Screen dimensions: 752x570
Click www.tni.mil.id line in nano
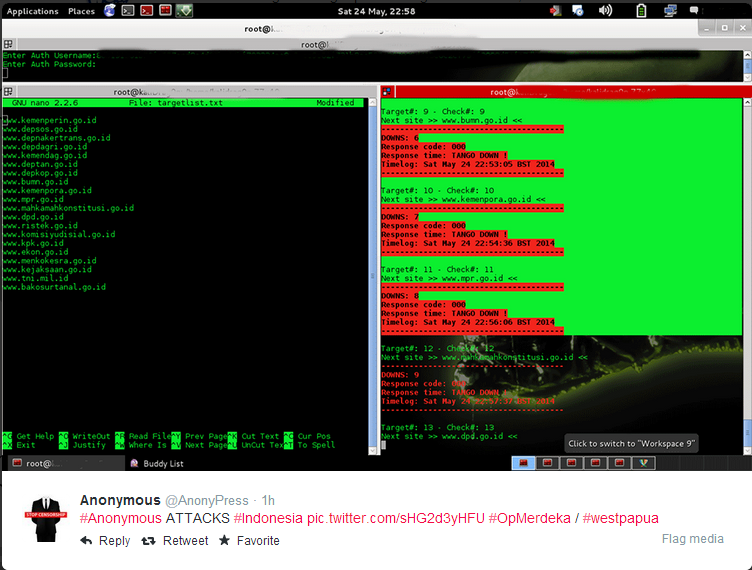pyautogui.click(x=35, y=278)
